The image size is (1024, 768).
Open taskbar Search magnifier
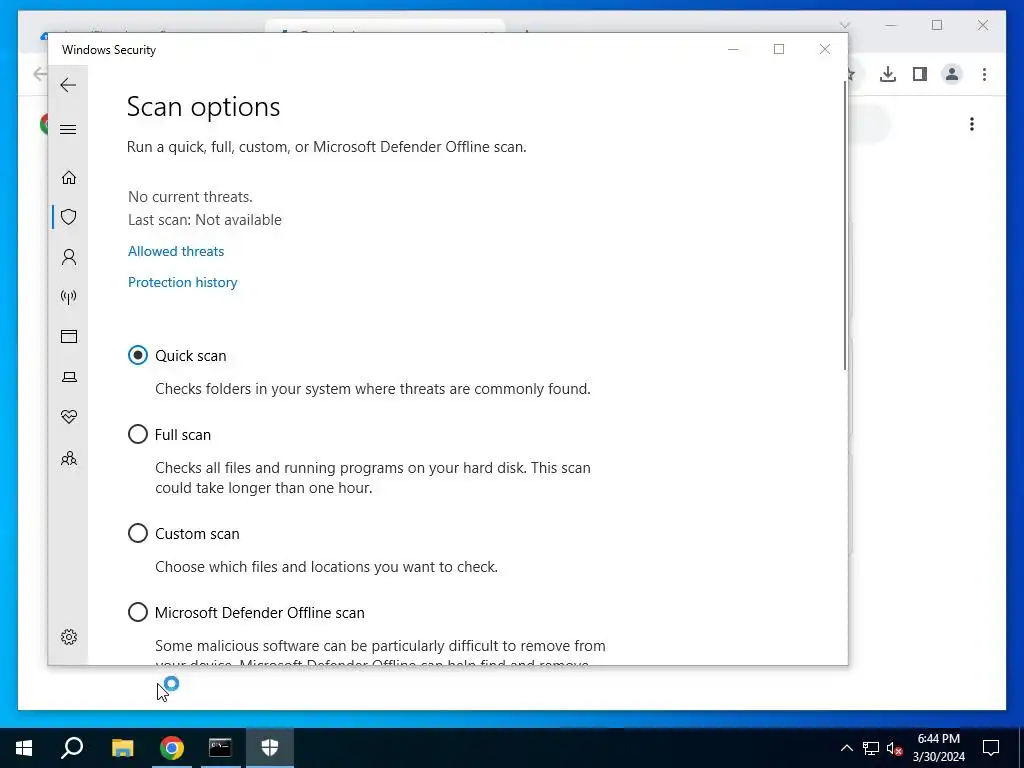tap(72, 748)
